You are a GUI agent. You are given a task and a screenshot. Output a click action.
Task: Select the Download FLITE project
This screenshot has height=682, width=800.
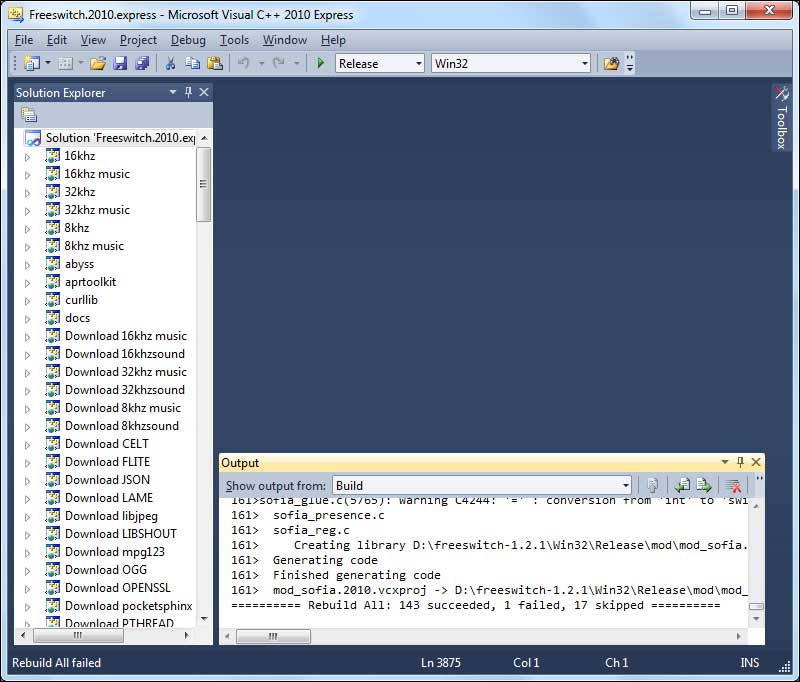[x=108, y=462]
